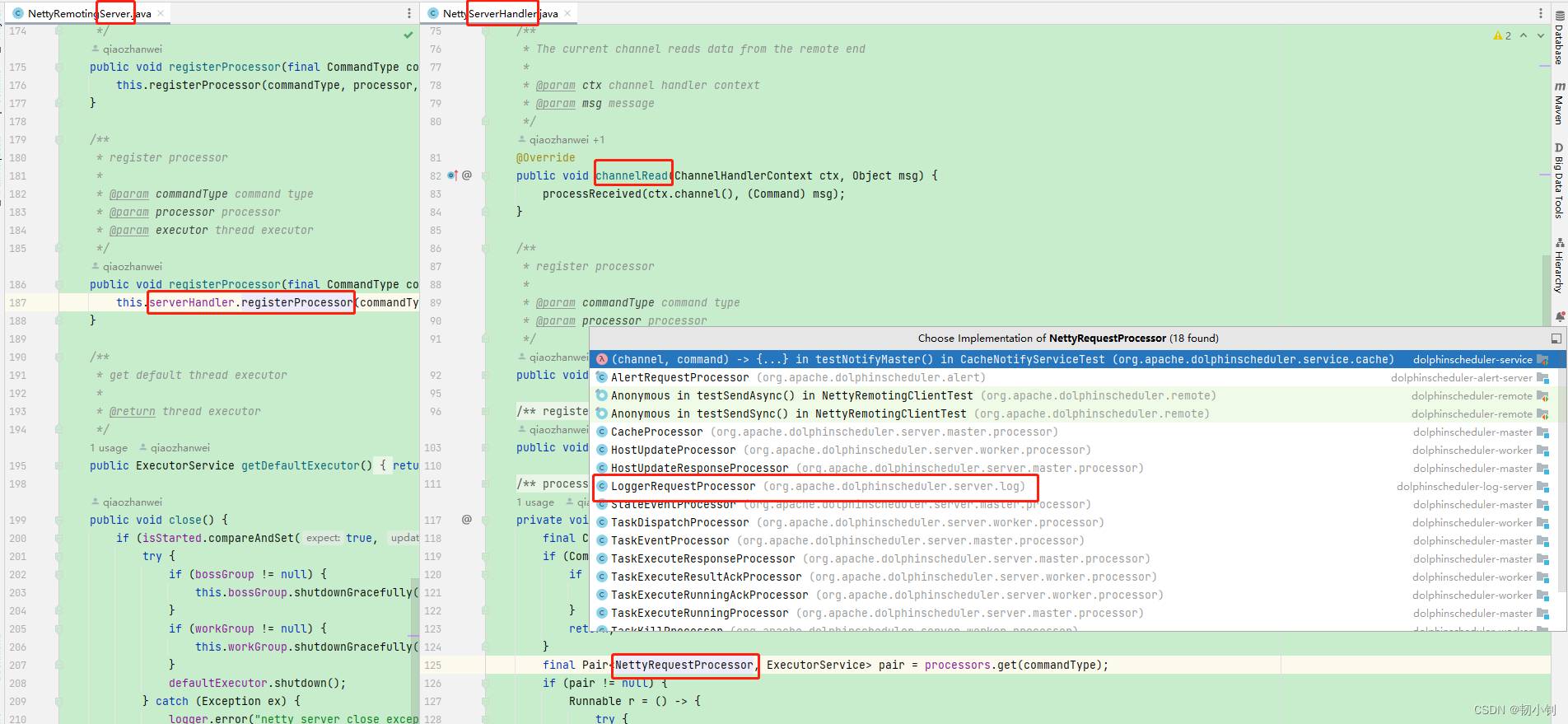Click the channelRead method name
Image resolution: width=1568 pixels, height=724 pixels.
point(632,175)
